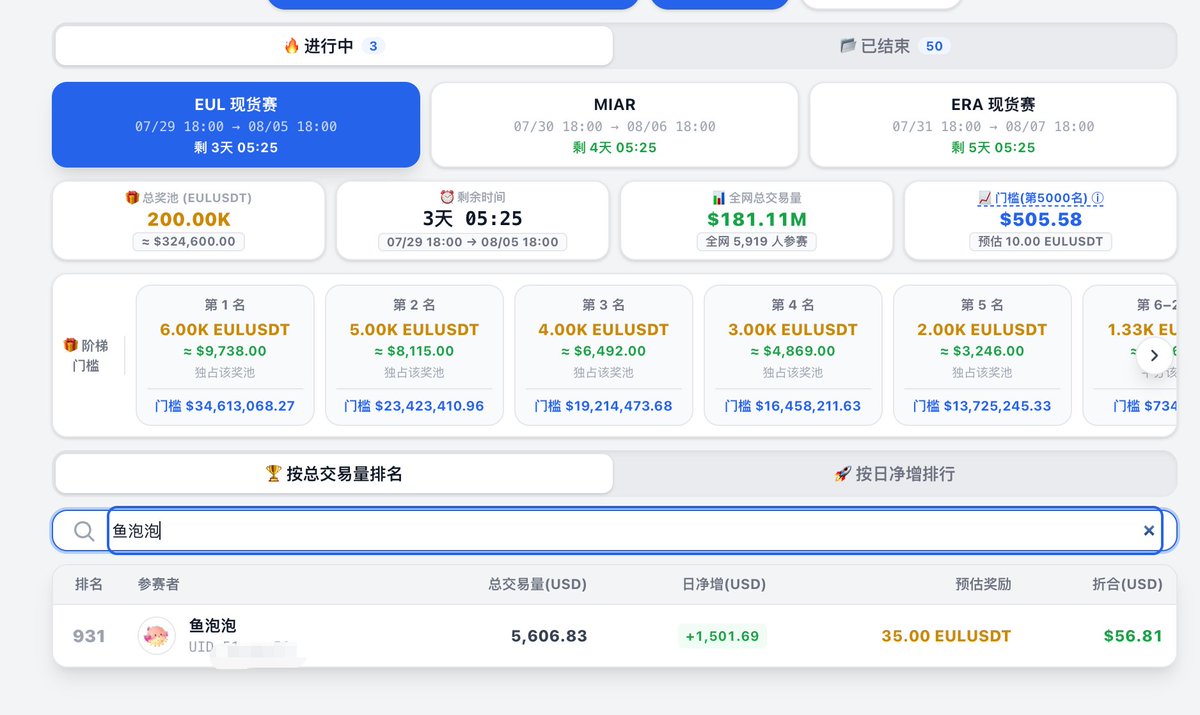
Task: Open the 第 2 名 prize card
Action: (x=414, y=355)
